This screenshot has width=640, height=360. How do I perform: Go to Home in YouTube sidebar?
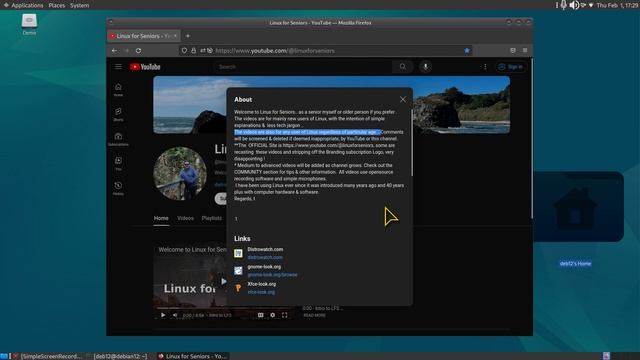[118, 89]
